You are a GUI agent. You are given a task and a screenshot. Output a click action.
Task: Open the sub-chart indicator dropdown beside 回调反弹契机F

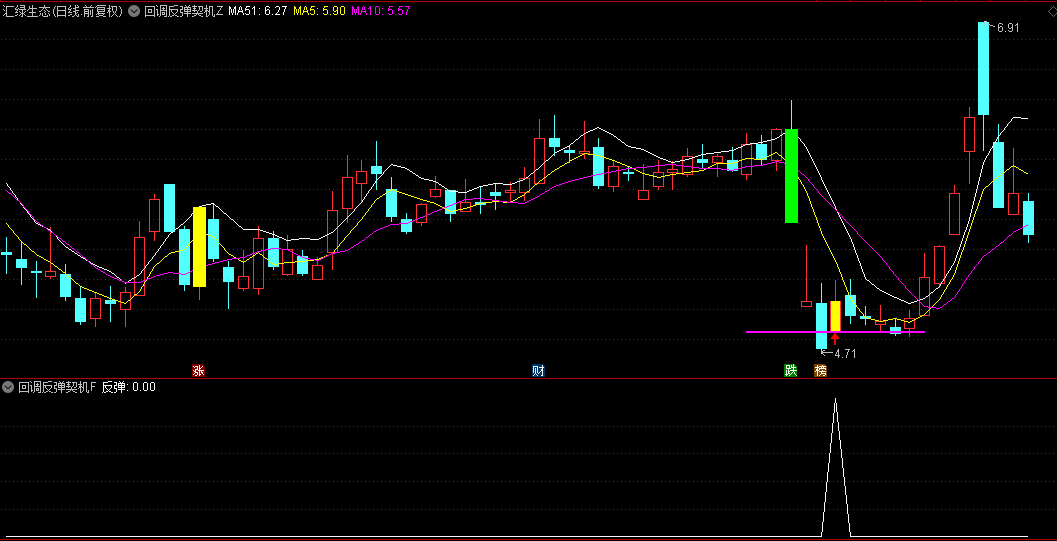(x=9, y=387)
